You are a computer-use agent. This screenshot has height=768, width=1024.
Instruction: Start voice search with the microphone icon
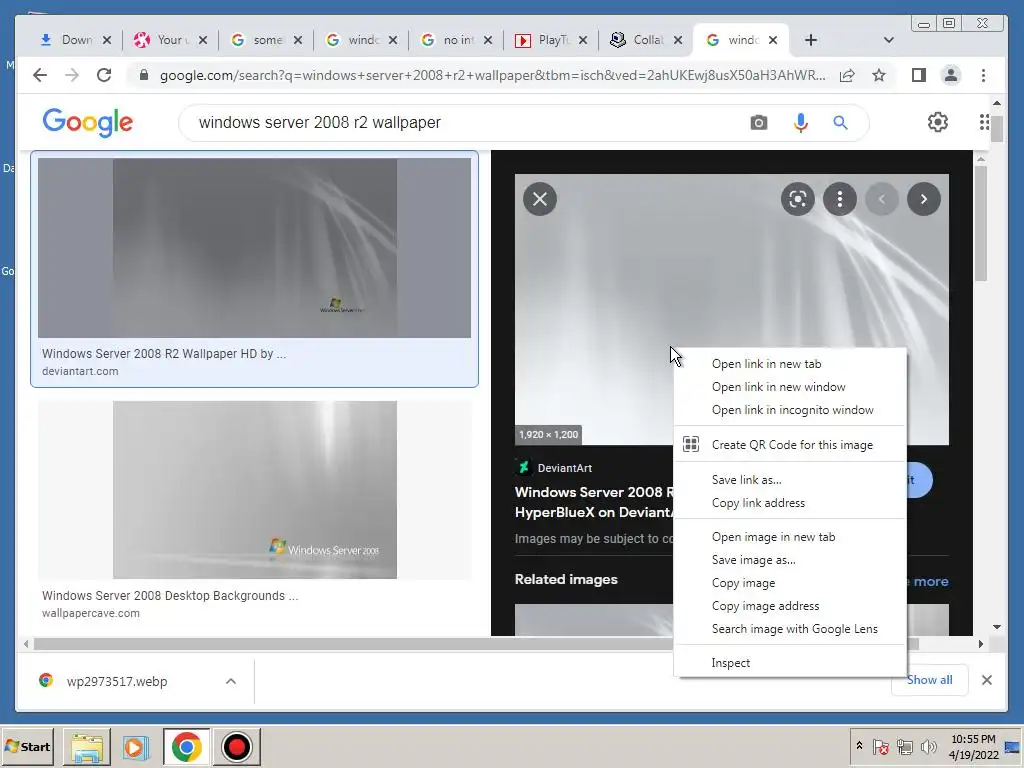801,123
